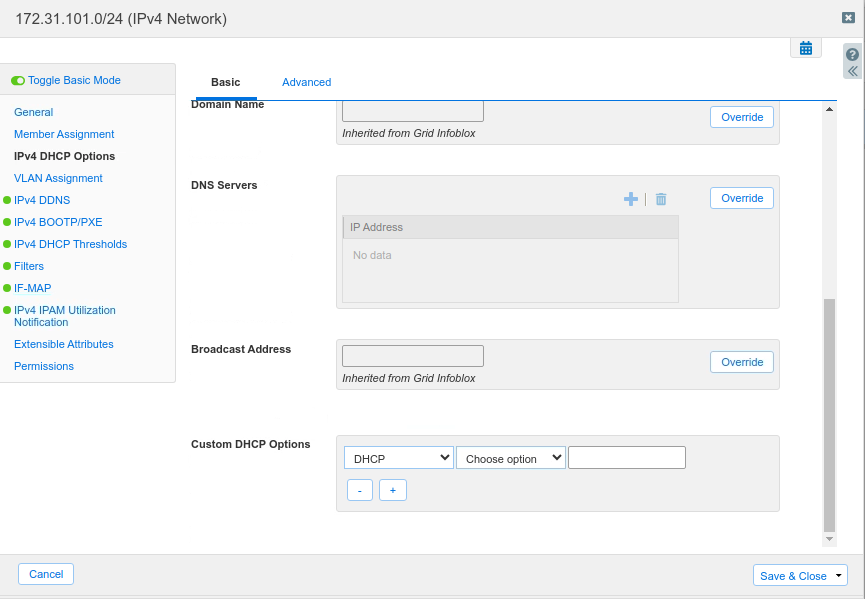This screenshot has width=865, height=599.
Task: Open the DHCP option space dropdown
Action: pos(399,458)
